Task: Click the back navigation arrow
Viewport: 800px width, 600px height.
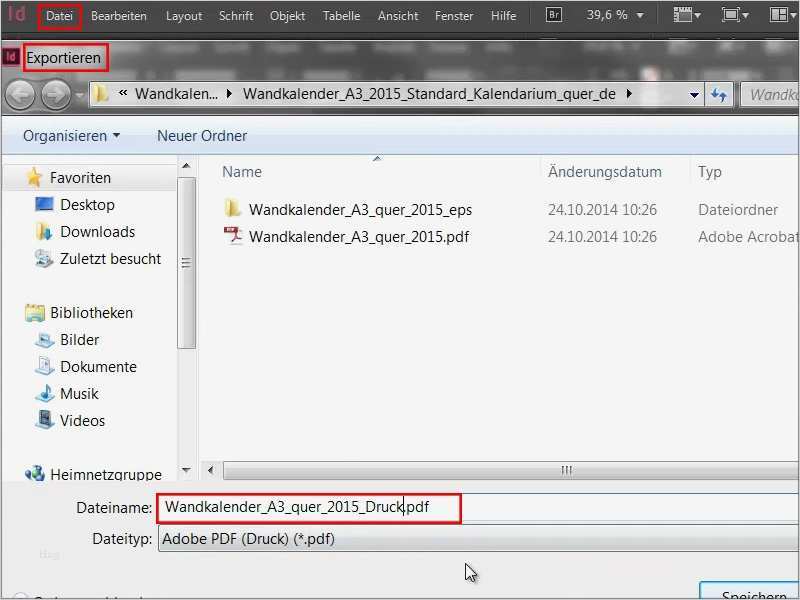Action: (x=20, y=94)
